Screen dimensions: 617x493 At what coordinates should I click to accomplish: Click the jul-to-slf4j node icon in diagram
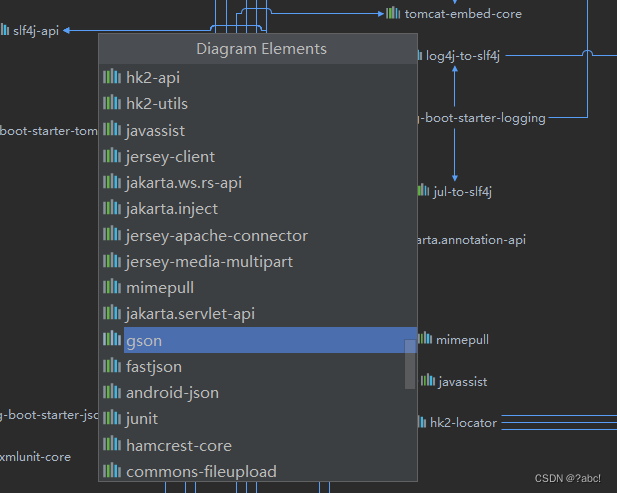423,190
